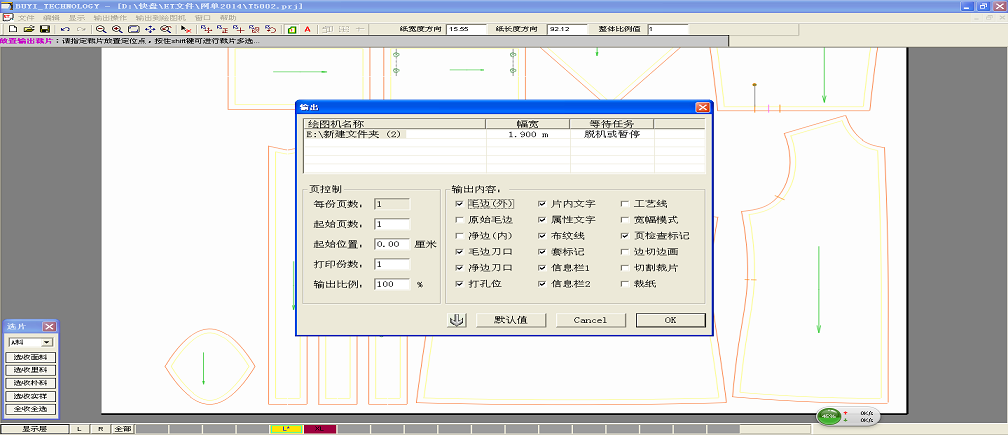Click the 全收全选 button
The width and height of the screenshot is (1008, 435).
click(31, 409)
